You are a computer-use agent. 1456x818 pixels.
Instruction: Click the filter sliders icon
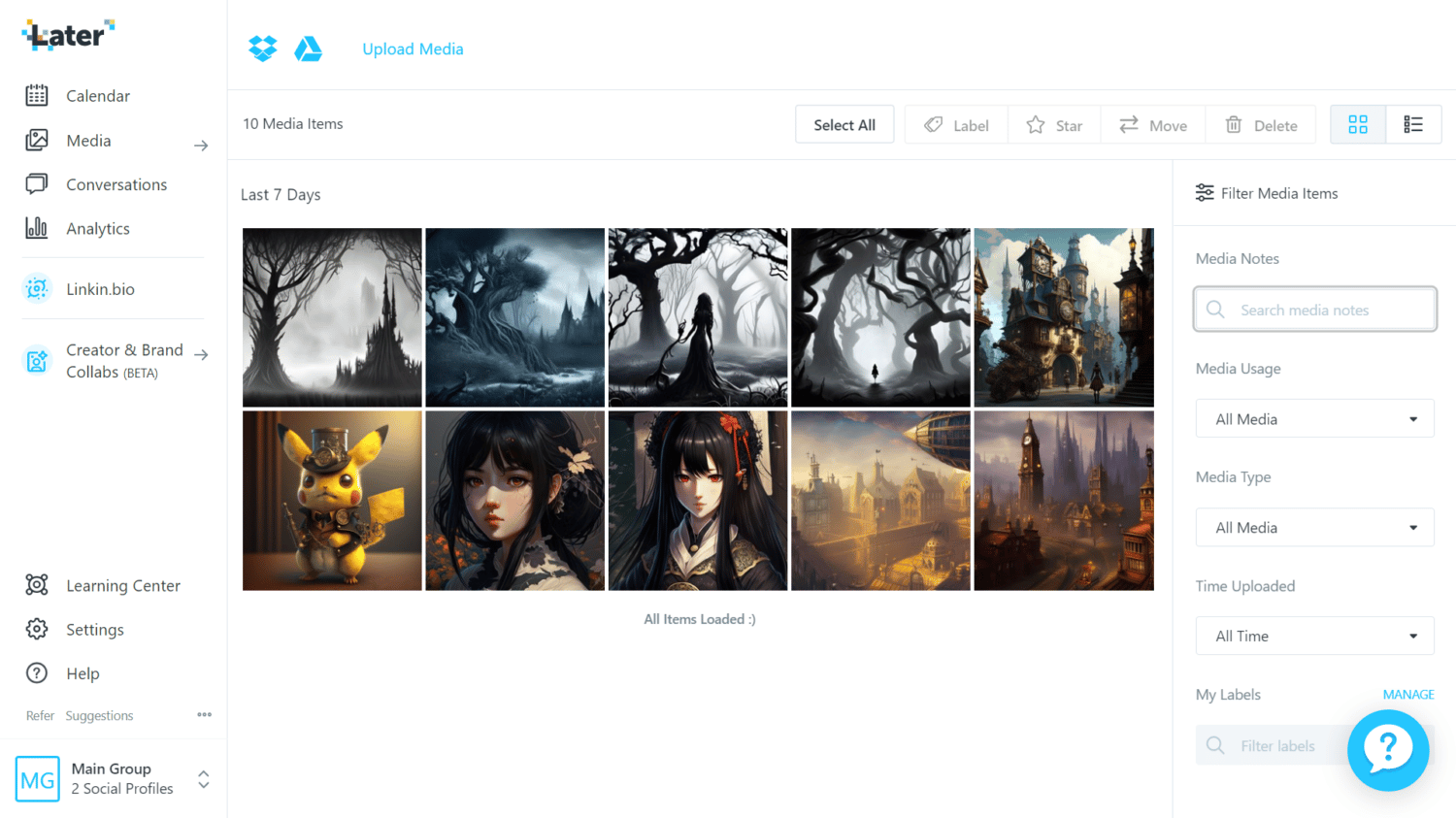[x=1205, y=193]
